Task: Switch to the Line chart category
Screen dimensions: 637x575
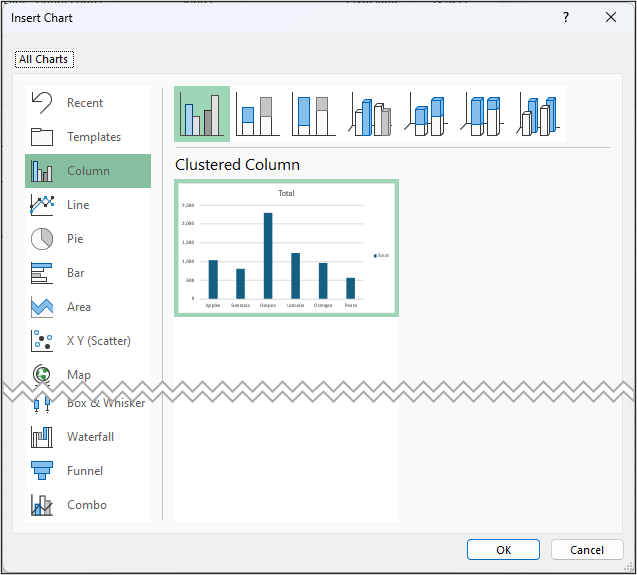Action: click(78, 205)
